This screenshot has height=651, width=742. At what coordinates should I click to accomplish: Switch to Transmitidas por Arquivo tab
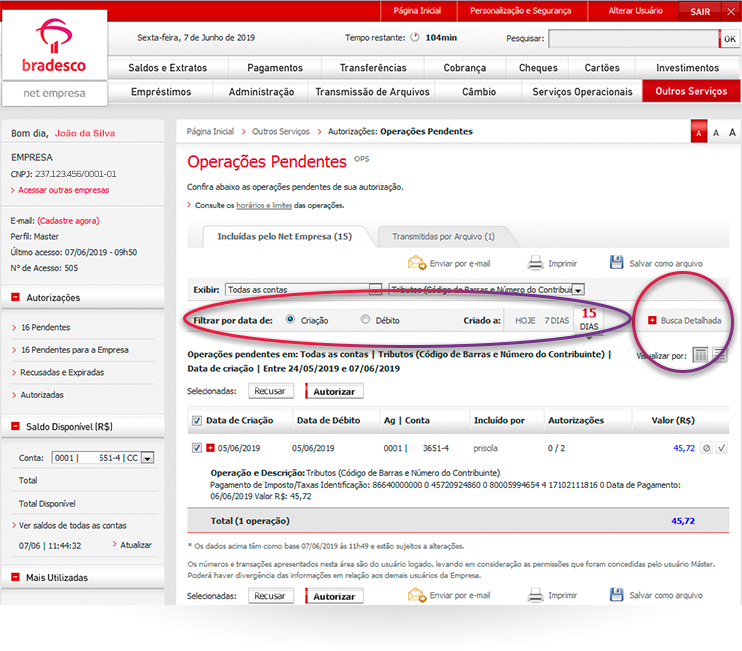[443, 237]
